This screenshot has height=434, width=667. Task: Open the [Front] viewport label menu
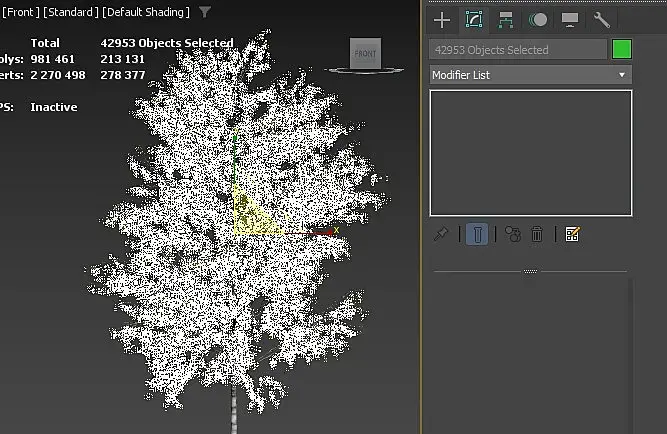(x=21, y=12)
